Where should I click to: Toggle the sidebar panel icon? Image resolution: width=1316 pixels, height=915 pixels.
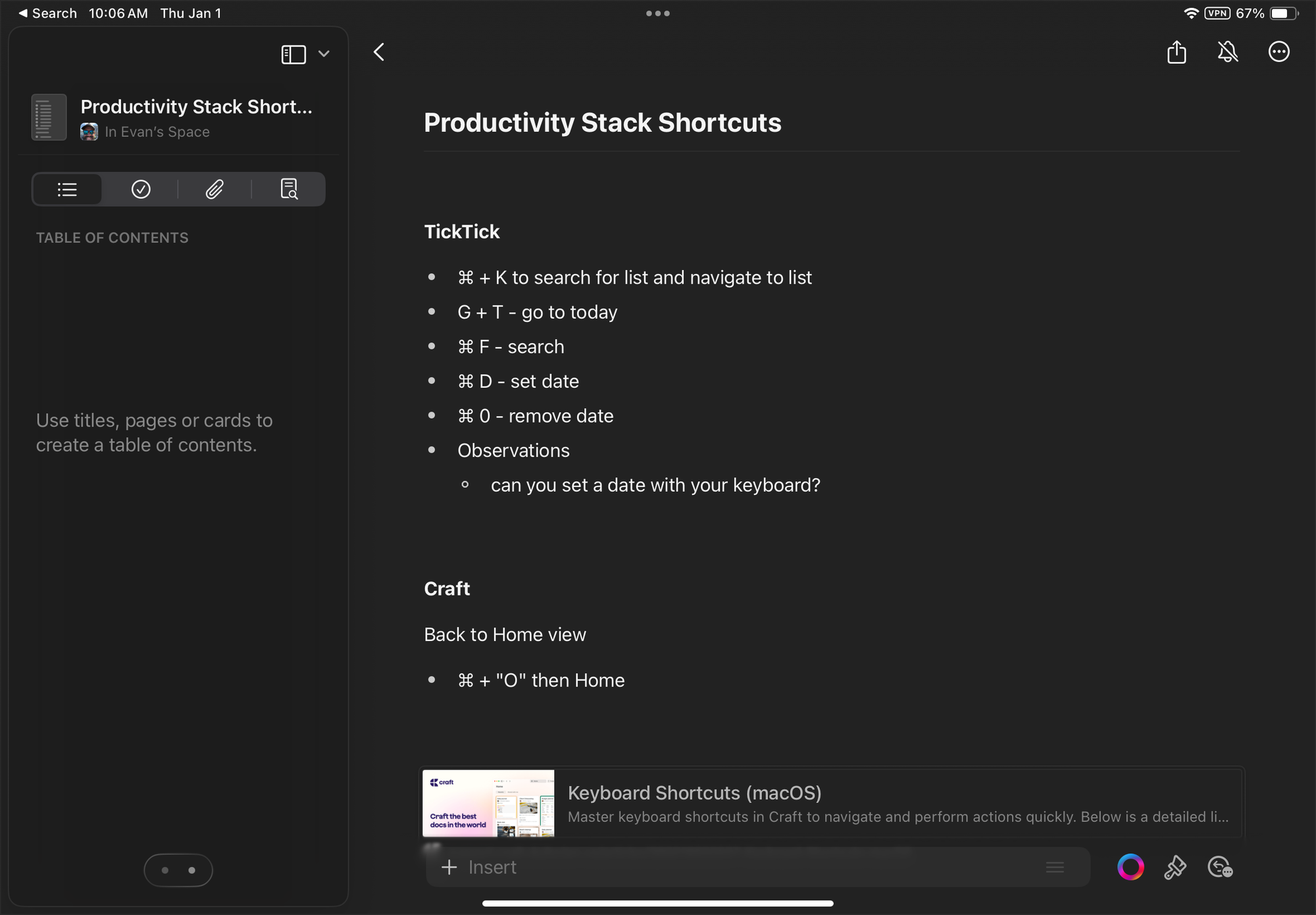(x=293, y=54)
